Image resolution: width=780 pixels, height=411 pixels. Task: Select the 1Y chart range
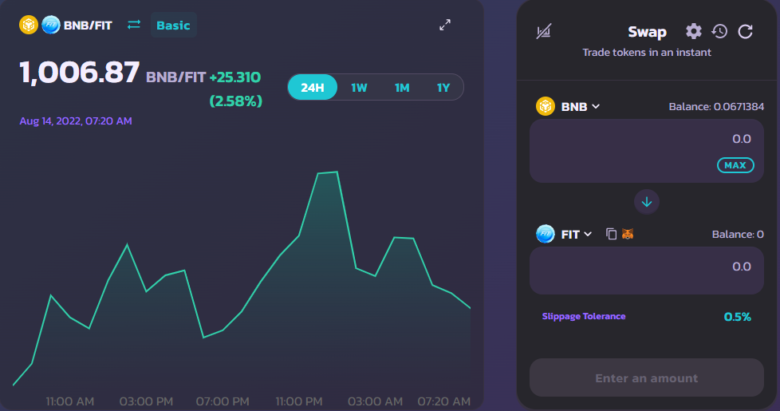(443, 88)
